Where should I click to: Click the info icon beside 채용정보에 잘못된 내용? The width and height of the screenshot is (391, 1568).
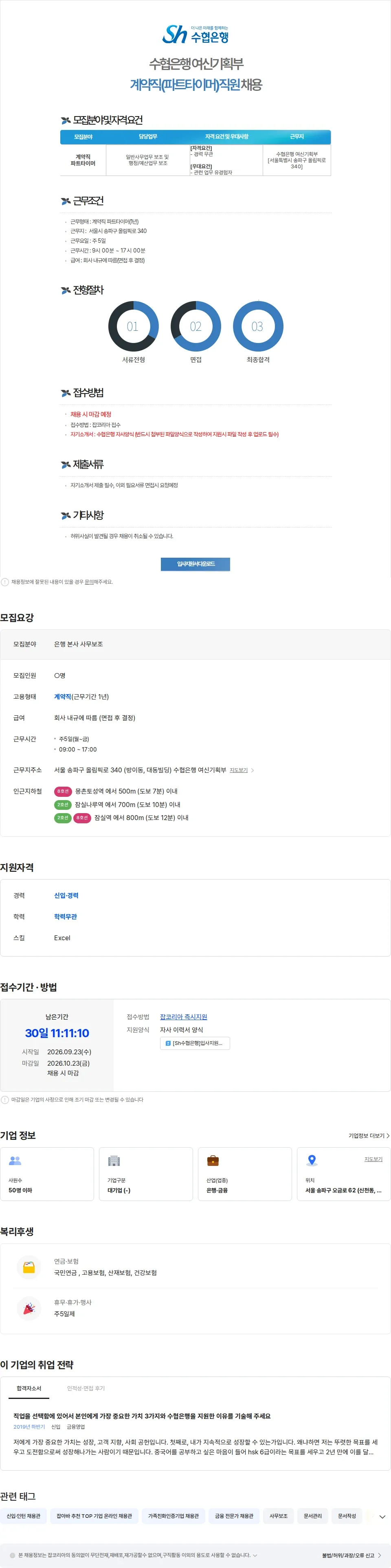(x=5, y=582)
